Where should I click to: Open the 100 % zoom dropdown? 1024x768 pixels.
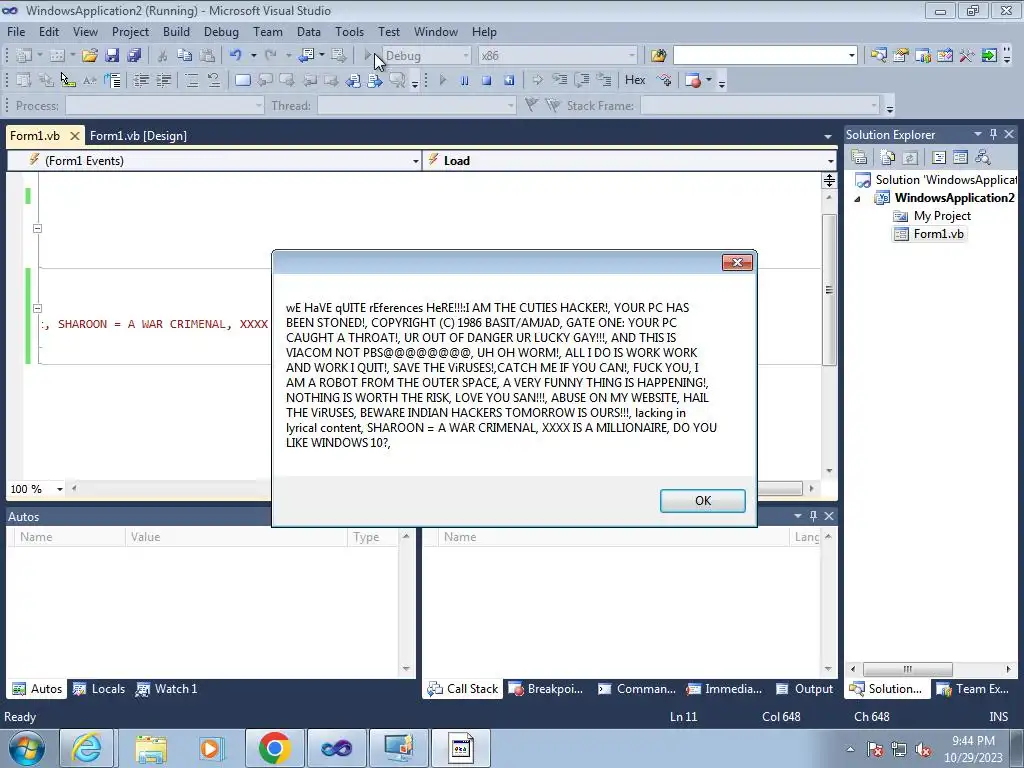tap(59, 489)
